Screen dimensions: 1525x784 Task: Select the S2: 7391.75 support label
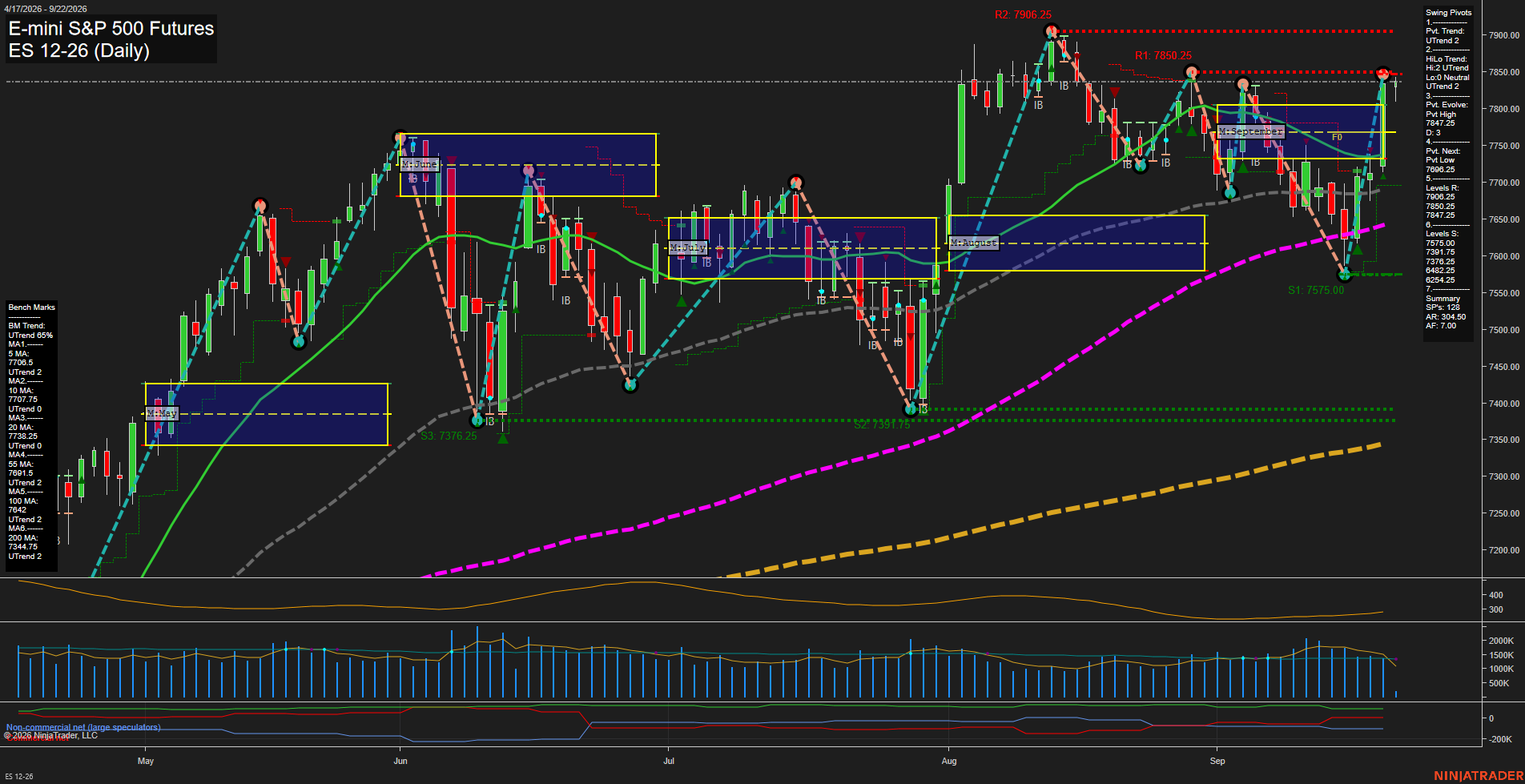[882, 425]
